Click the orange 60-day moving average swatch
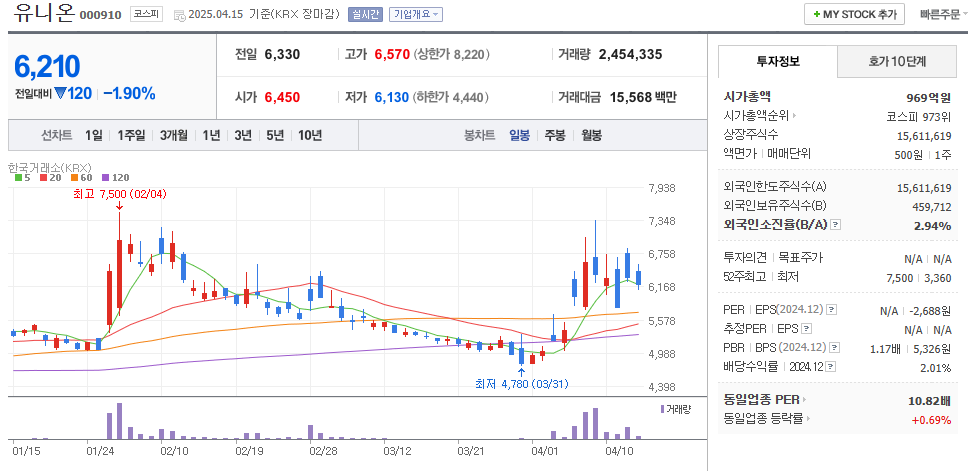The height and width of the screenshot is (471, 970). point(74,178)
